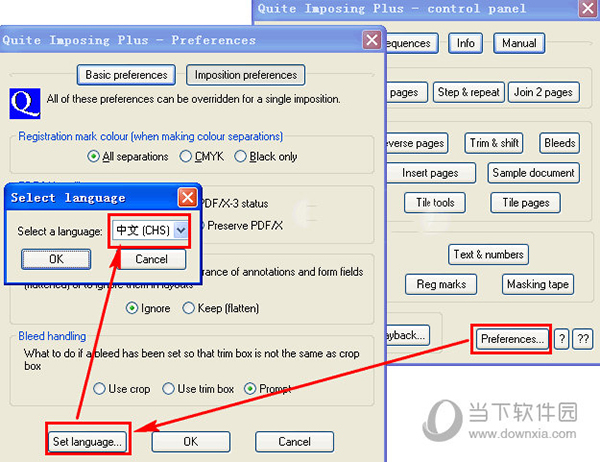Click the blue Q logo icon
This screenshot has height=462, width=600.
click(x=25, y=103)
